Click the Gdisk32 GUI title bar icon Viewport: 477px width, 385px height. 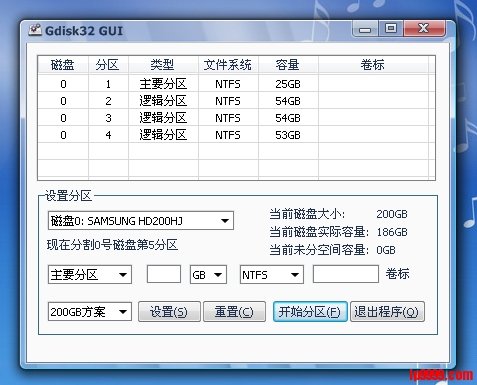coord(34,30)
